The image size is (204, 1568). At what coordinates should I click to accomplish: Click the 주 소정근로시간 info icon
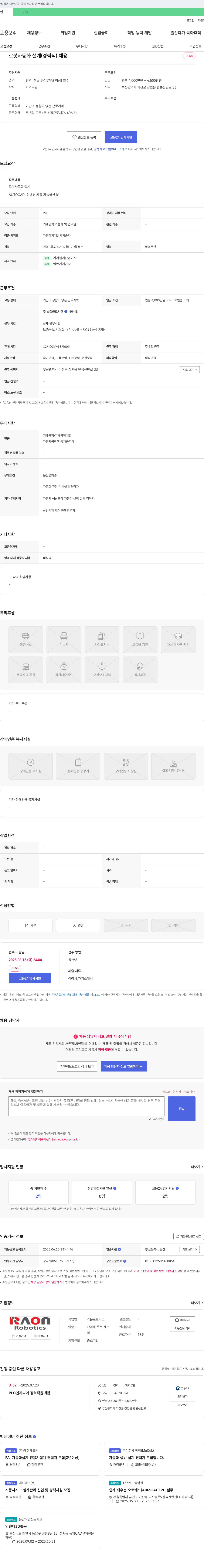point(66,311)
